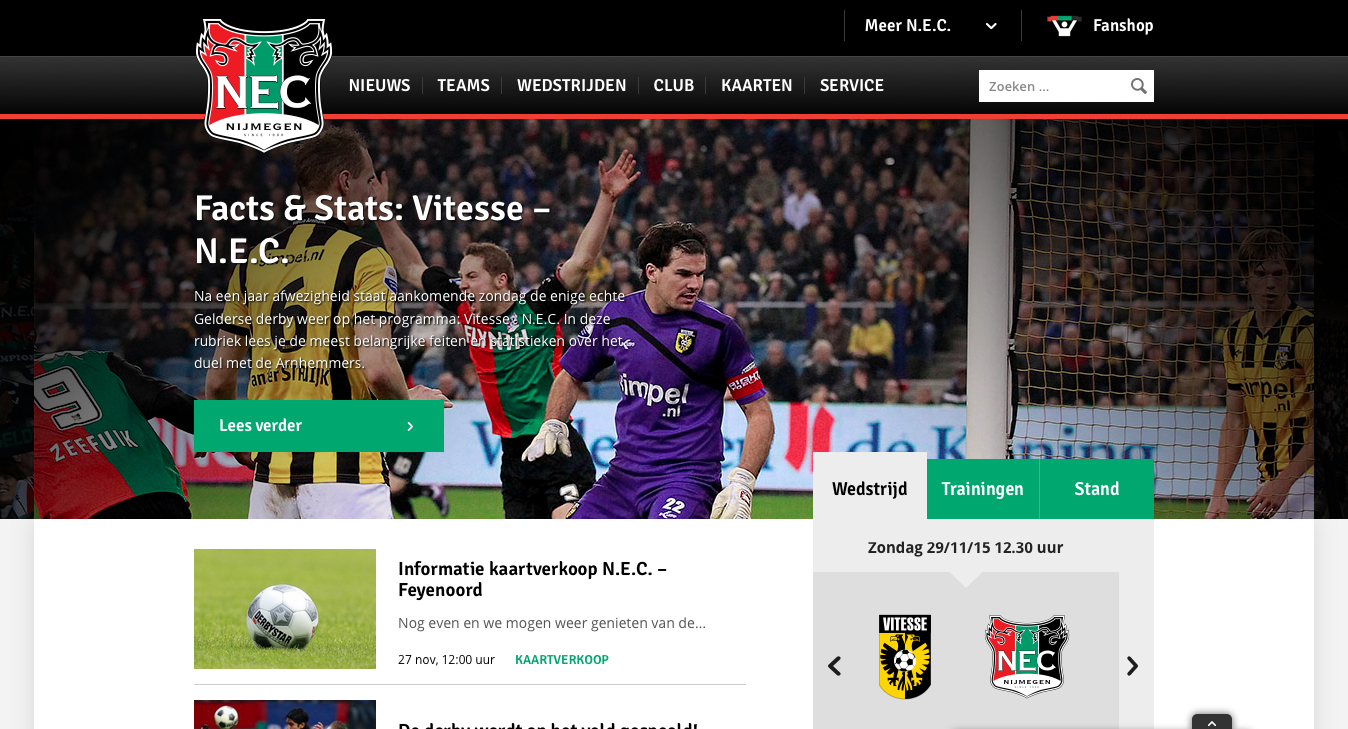1348x729 pixels.
Task: Click the Fanshop cart icon
Action: tap(1064, 26)
